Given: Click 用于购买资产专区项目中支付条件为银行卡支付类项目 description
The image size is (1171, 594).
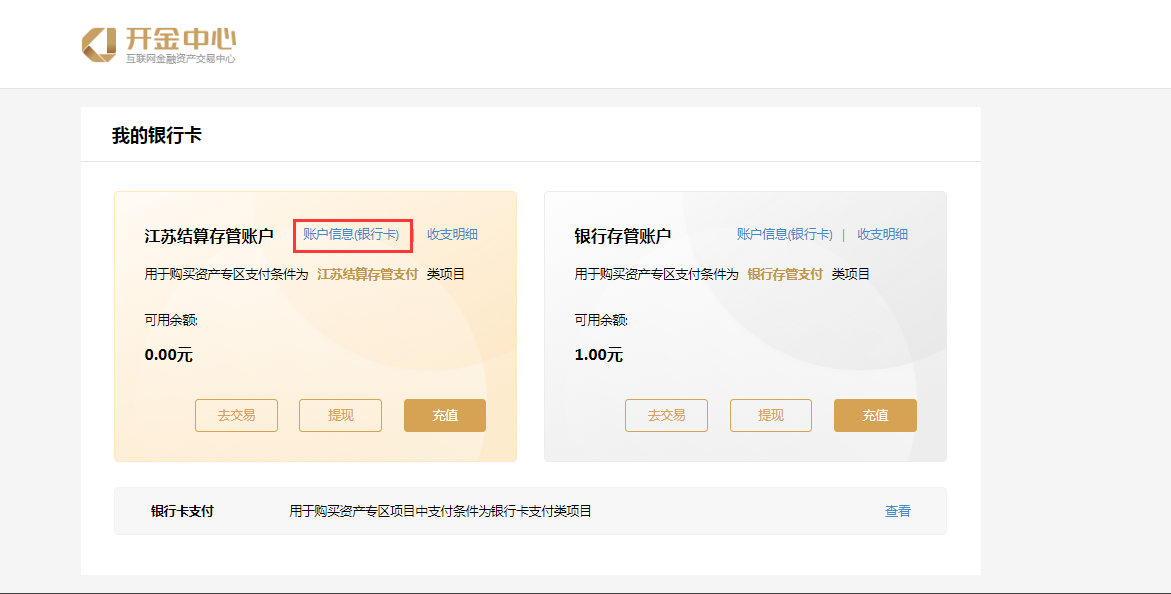Looking at the screenshot, I should click(x=441, y=511).
